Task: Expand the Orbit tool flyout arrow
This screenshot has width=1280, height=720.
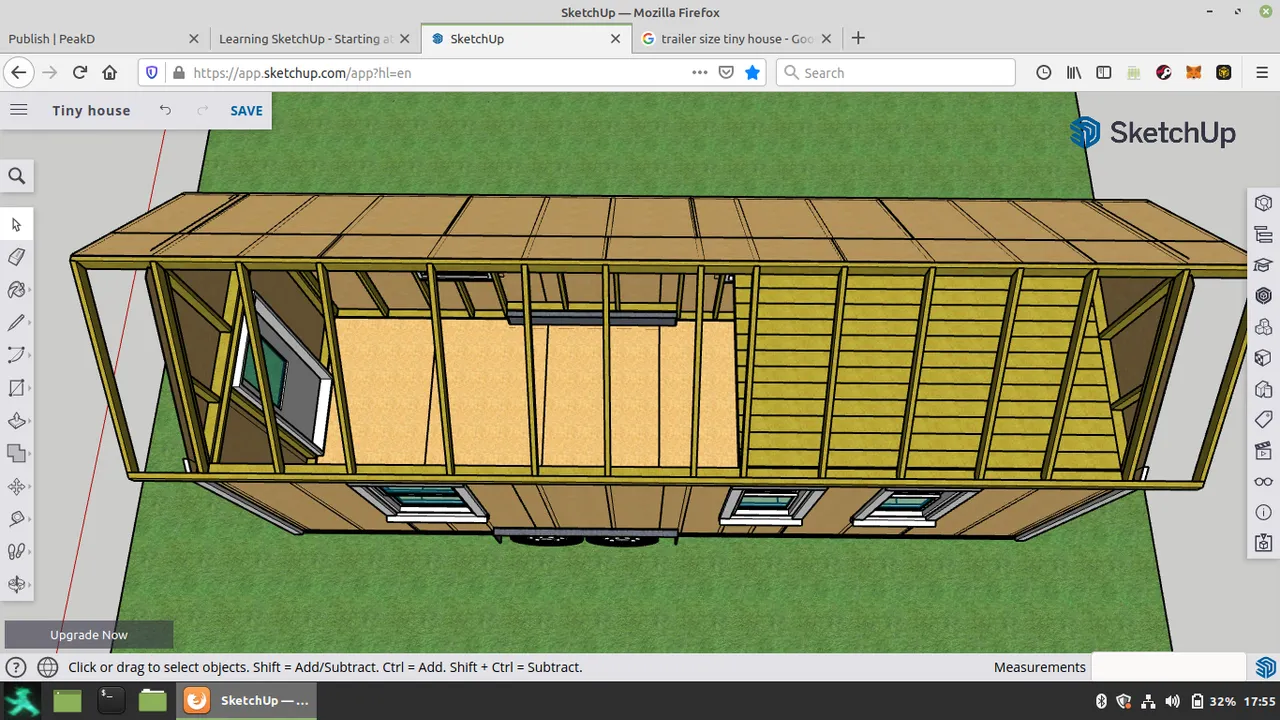Action: (x=31, y=584)
